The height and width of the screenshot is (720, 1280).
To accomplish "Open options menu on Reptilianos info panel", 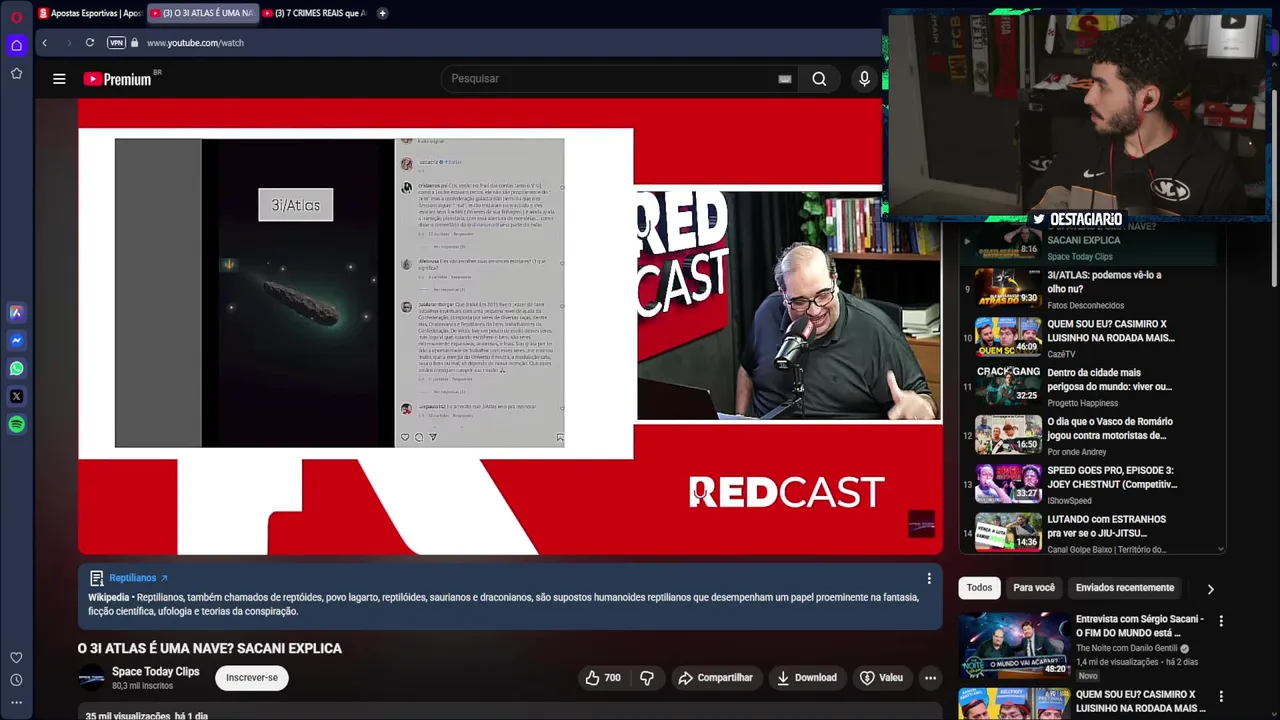I will (x=929, y=579).
